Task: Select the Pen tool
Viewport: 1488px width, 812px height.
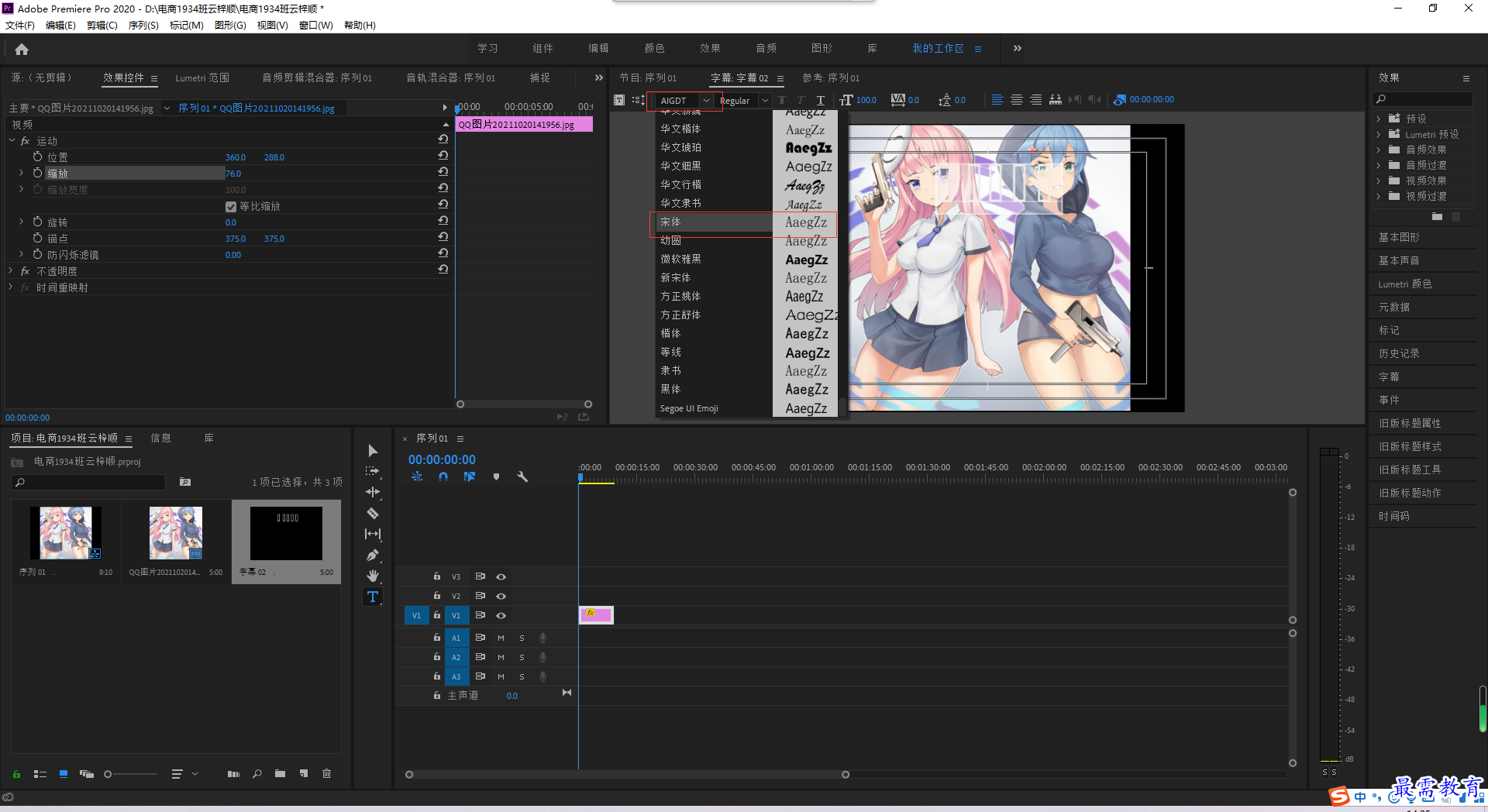Action: click(x=373, y=555)
